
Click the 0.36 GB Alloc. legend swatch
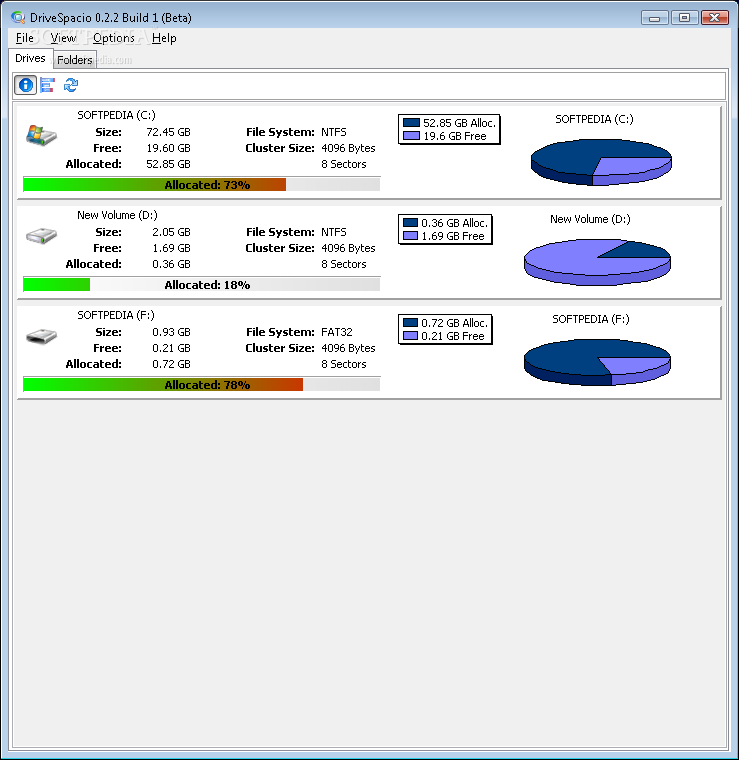click(x=410, y=222)
